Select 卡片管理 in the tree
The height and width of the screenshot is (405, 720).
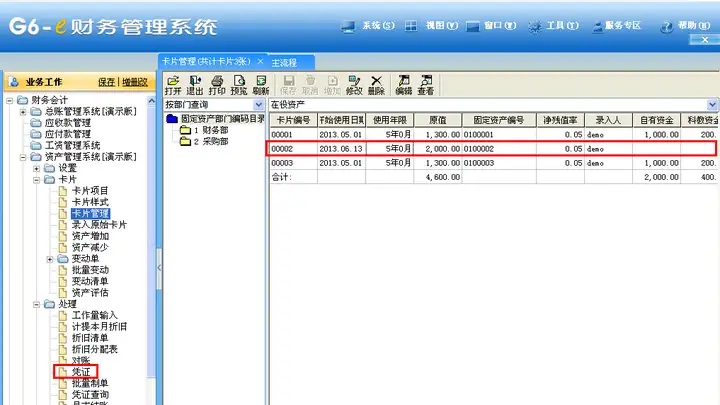tap(90, 214)
